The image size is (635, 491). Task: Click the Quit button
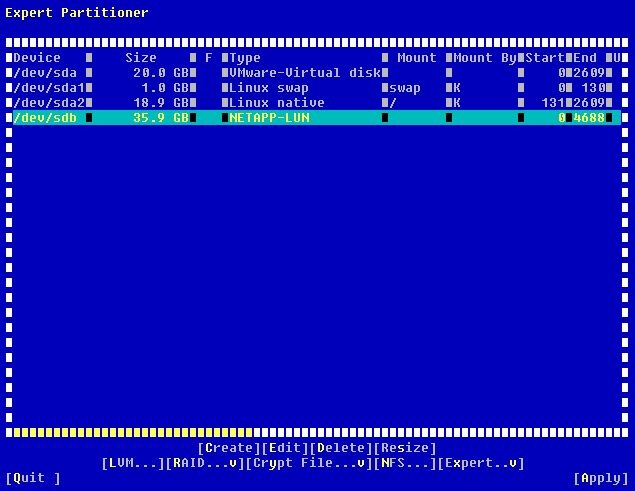[x=33, y=478]
